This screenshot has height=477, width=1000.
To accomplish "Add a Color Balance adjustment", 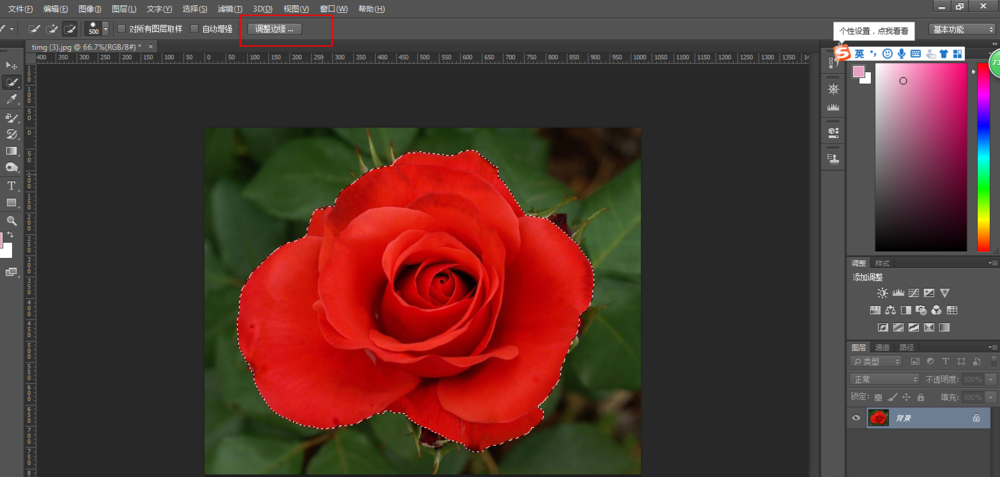I will coord(890,310).
